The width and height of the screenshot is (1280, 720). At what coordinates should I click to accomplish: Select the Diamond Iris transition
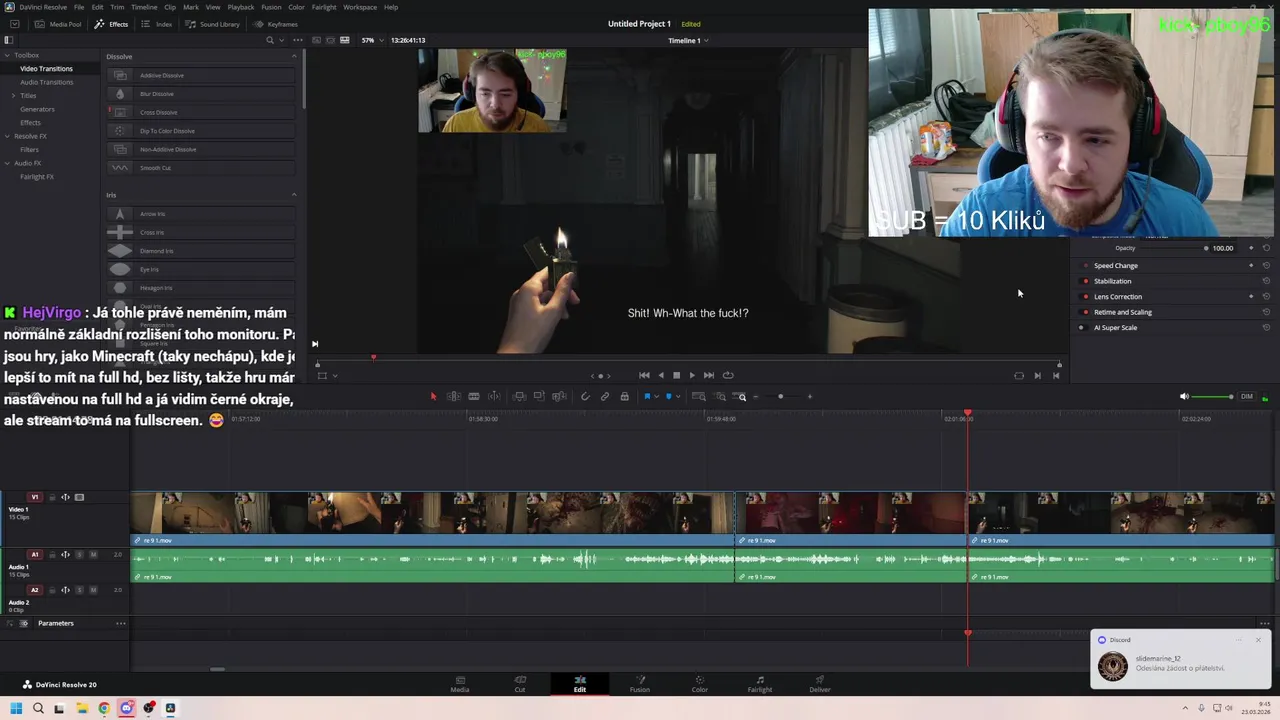coord(201,251)
